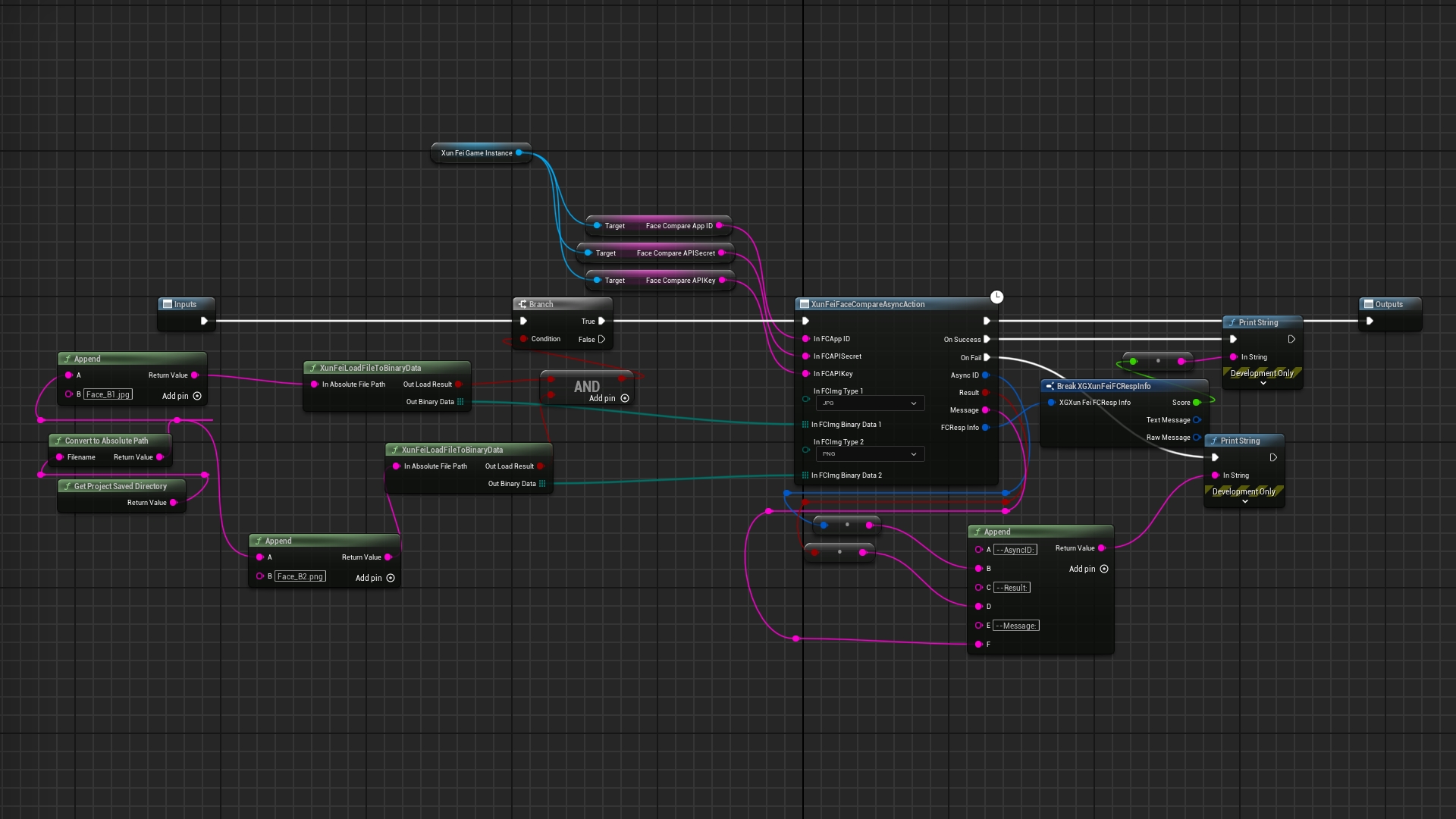Click the latent clock icon on XunFeiFaceCompareAsyncAction

pos(996,297)
